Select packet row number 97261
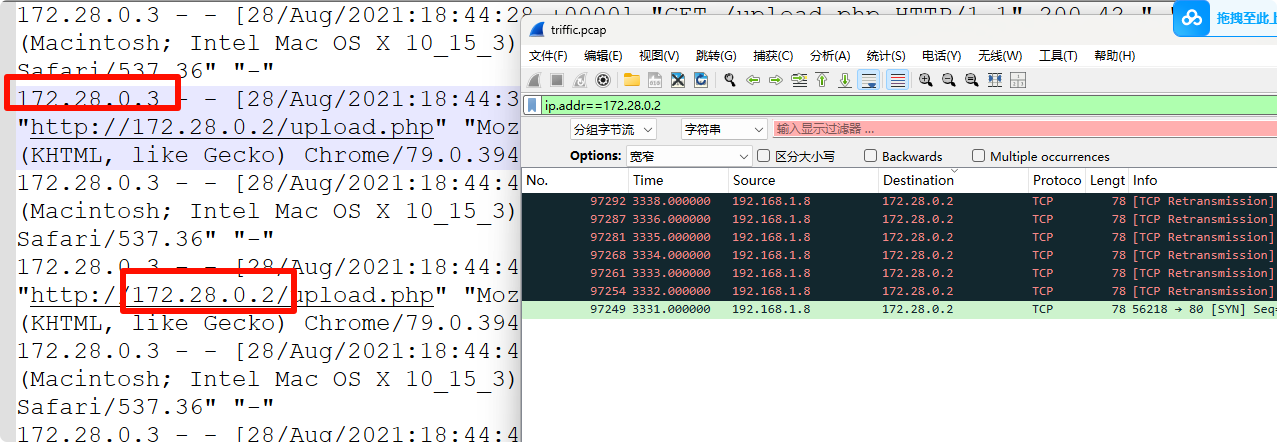The height and width of the screenshot is (442, 1277). coord(899,273)
